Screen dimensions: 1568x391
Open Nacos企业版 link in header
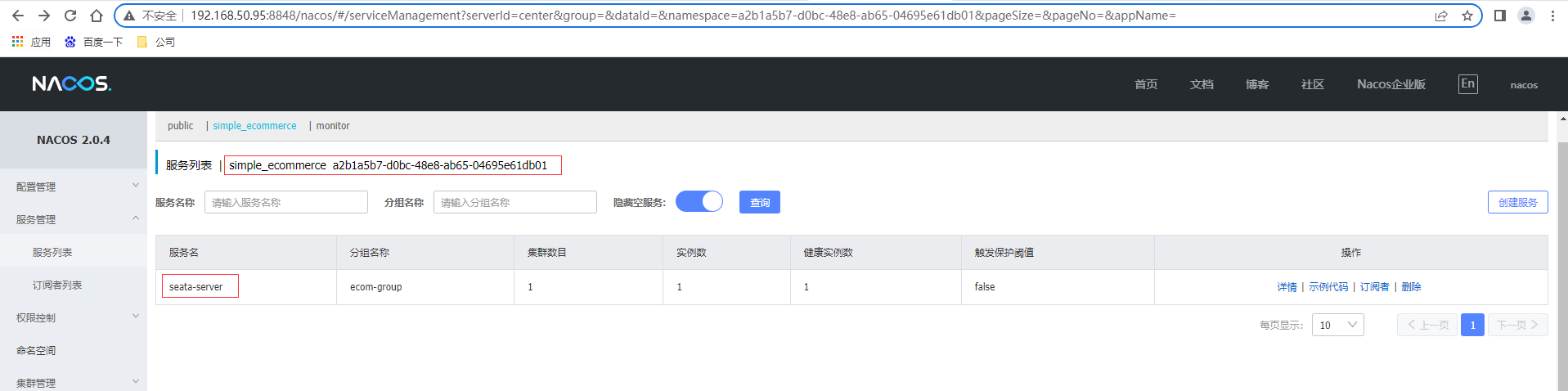pyautogui.click(x=1391, y=84)
